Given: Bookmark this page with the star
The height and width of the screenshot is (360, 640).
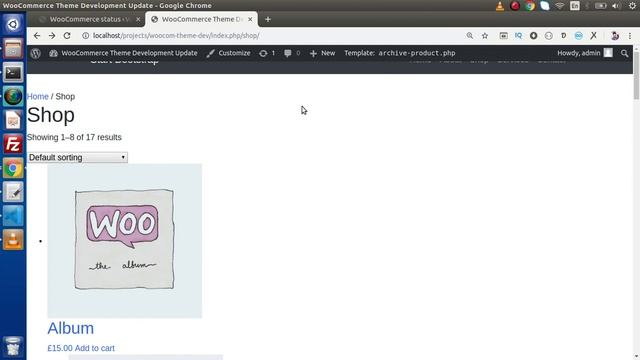Looking at the screenshot, I should (x=485, y=36).
